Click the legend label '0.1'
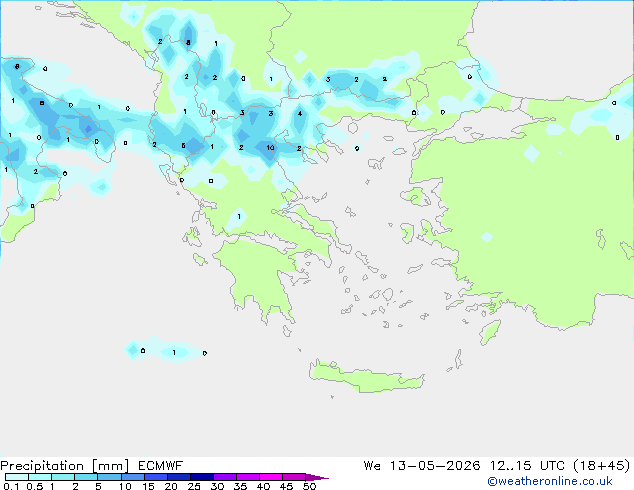 [11, 486]
